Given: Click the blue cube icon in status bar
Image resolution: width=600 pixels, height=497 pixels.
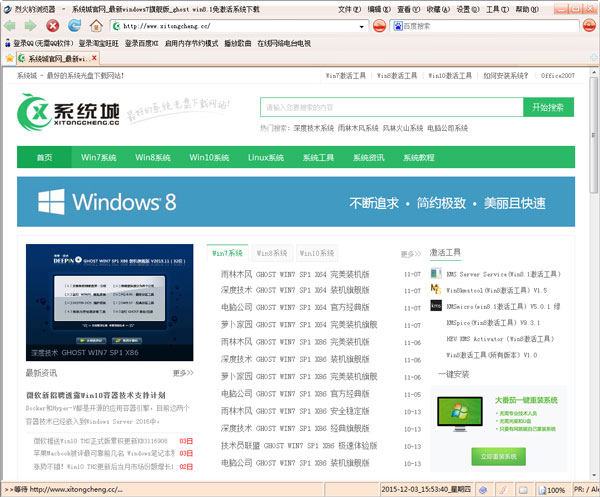Looking at the screenshot, I should [483, 490].
